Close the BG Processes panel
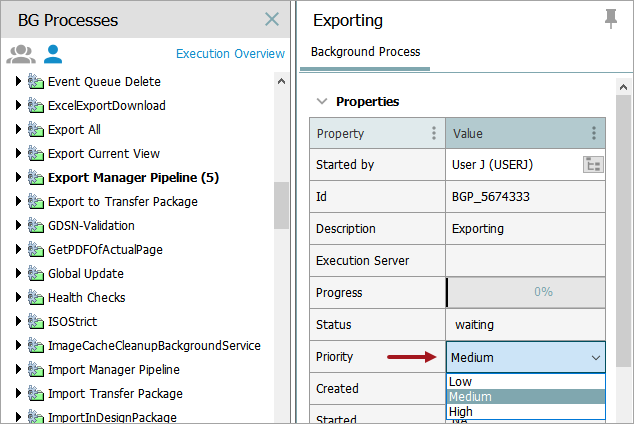The width and height of the screenshot is (634, 424). (x=272, y=19)
